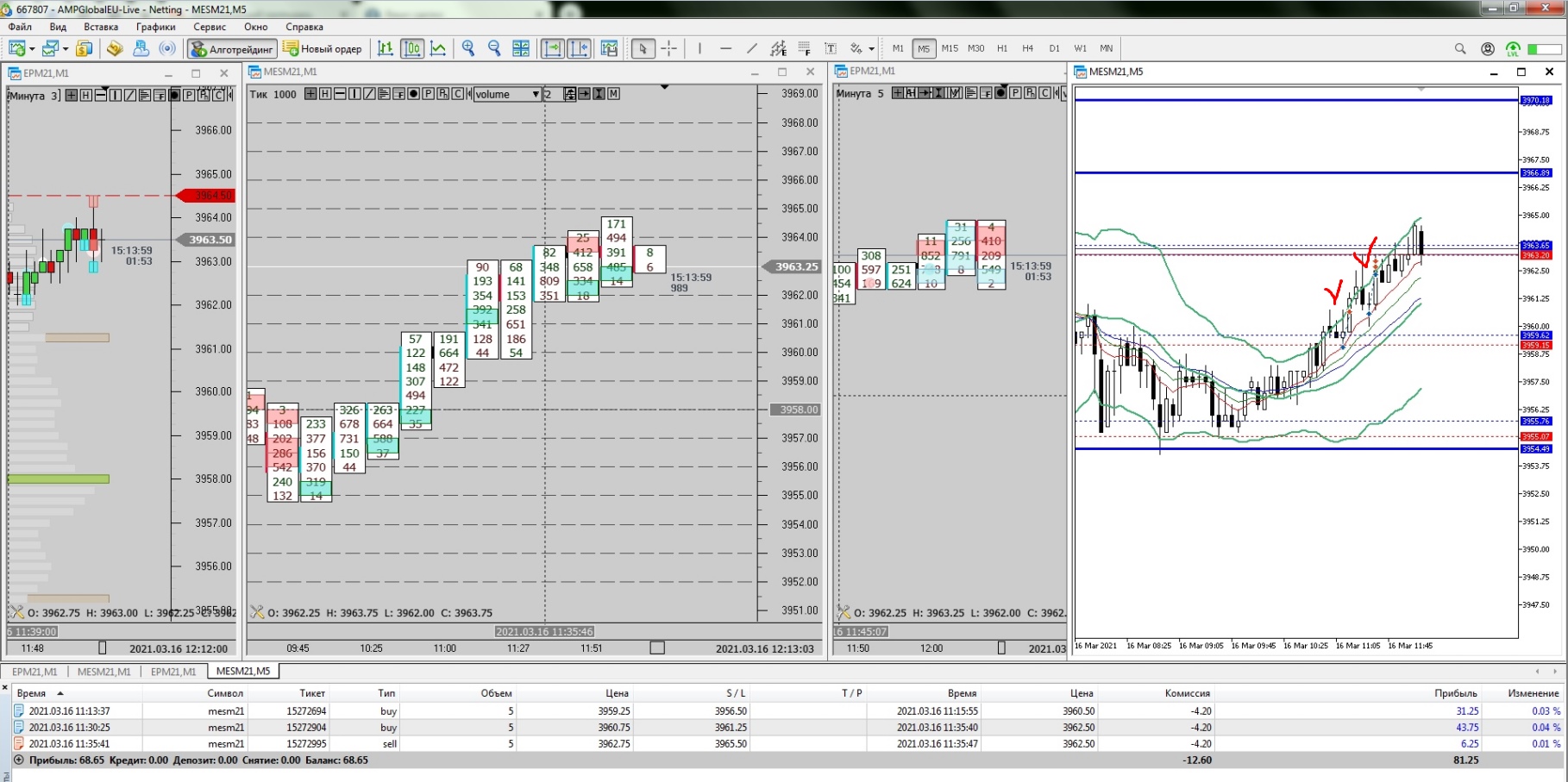
Task: Click the shapes and arrows objects icon
Action: [x=856, y=48]
